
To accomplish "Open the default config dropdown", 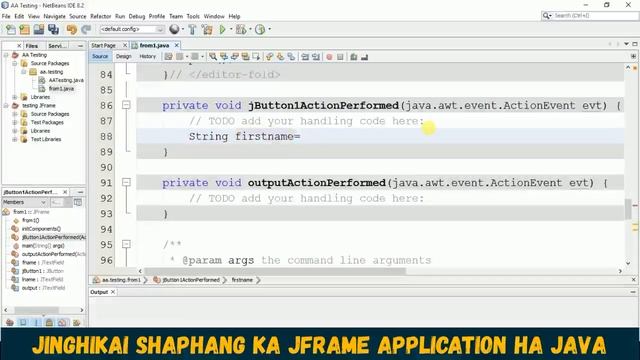I will [131, 29].
